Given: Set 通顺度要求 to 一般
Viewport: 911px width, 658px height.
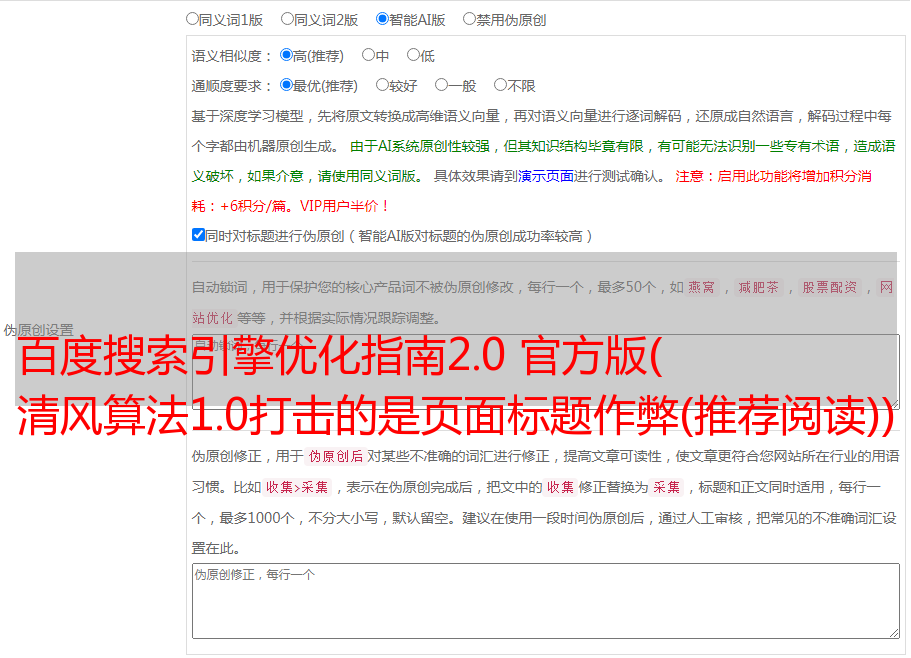Looking at the screenshot, I should point(442,85).
